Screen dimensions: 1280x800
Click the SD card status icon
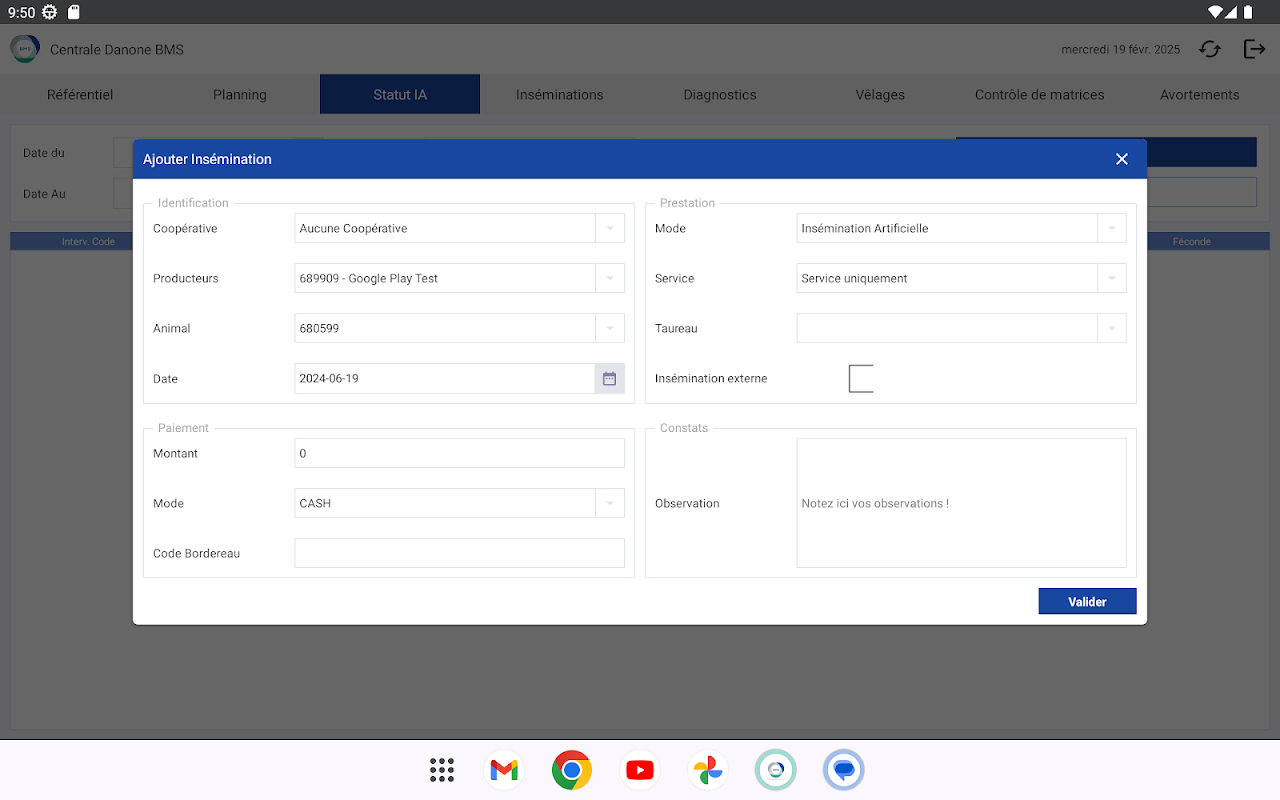click(74, 12)
